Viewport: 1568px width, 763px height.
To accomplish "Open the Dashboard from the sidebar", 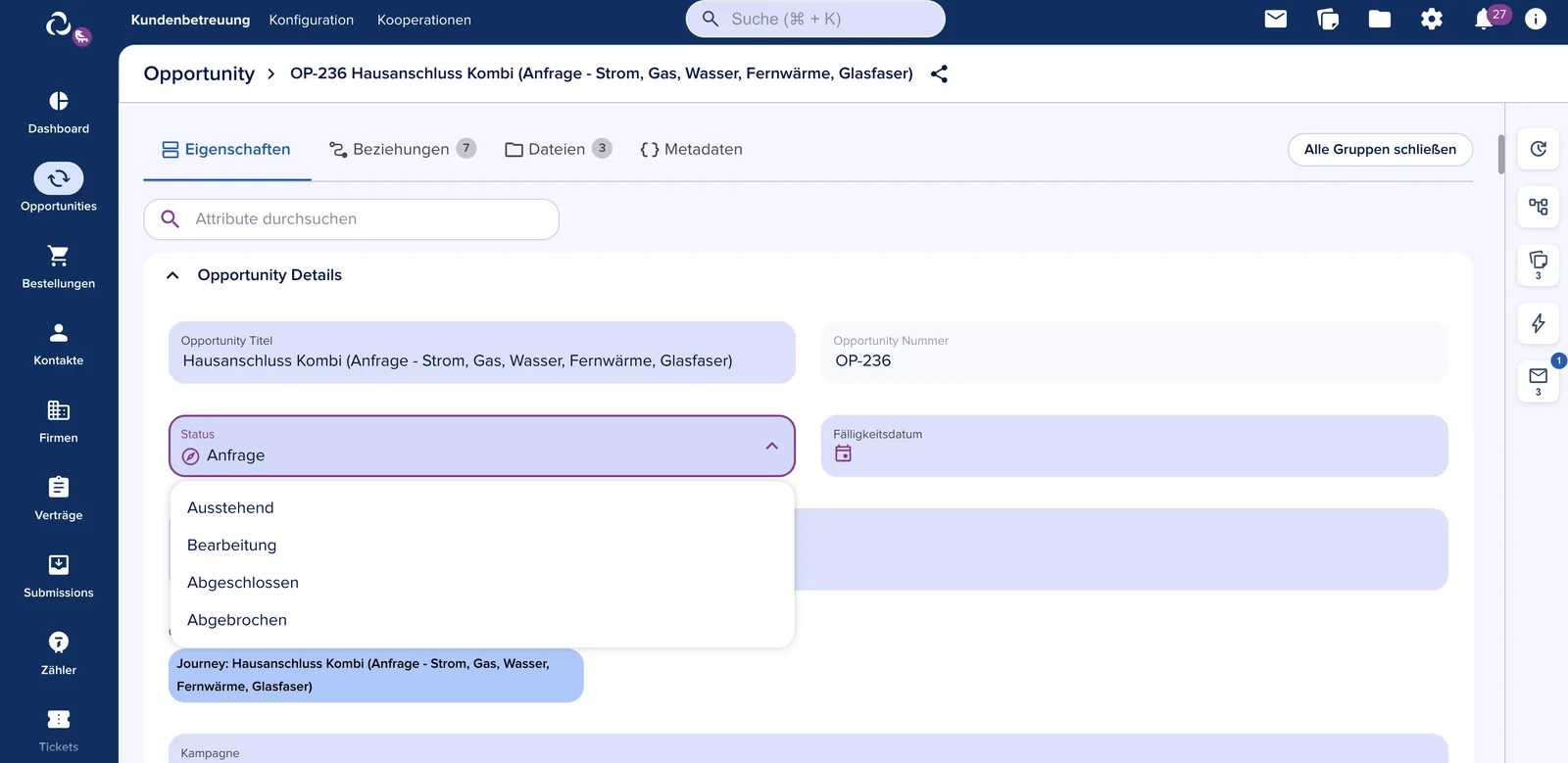I will click(x=59, y=114).
